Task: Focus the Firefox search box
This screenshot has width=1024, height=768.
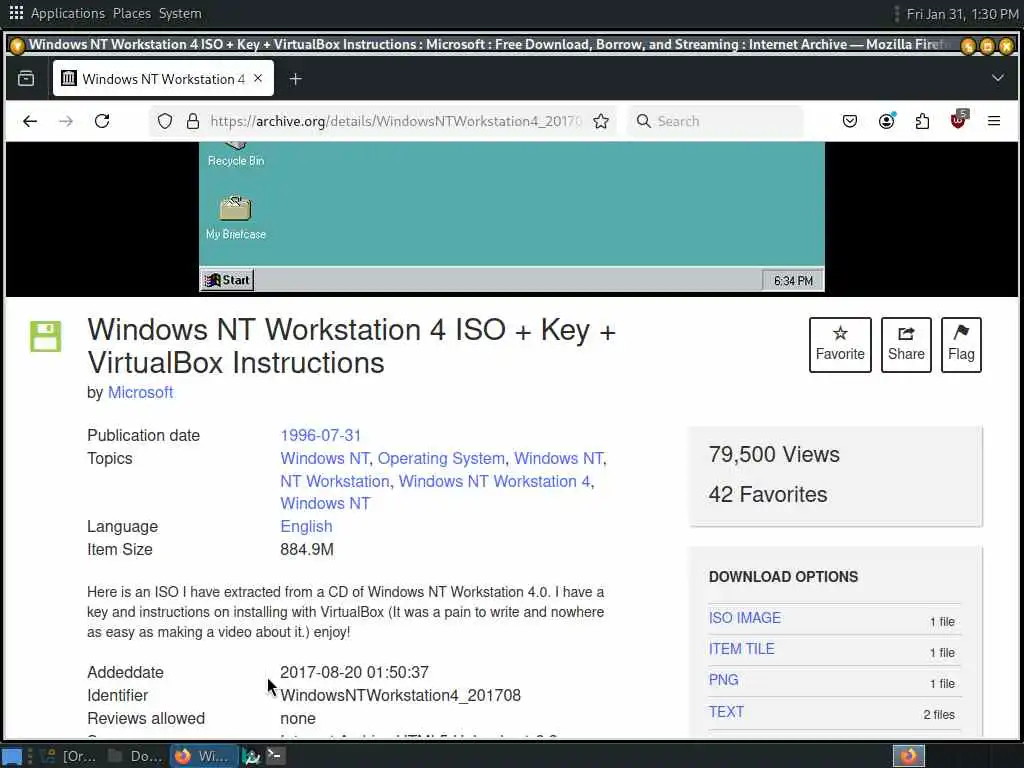Action: coord(715,121)
